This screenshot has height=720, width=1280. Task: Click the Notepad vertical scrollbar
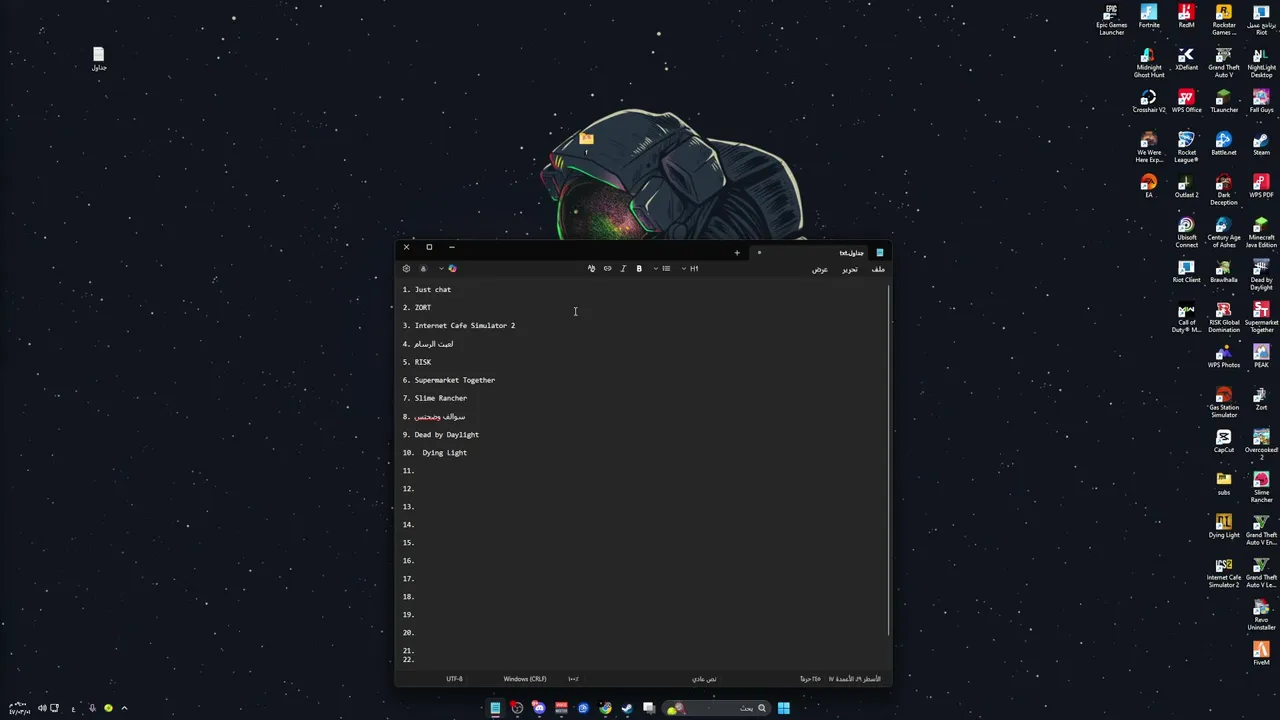(x=888, y=460)
